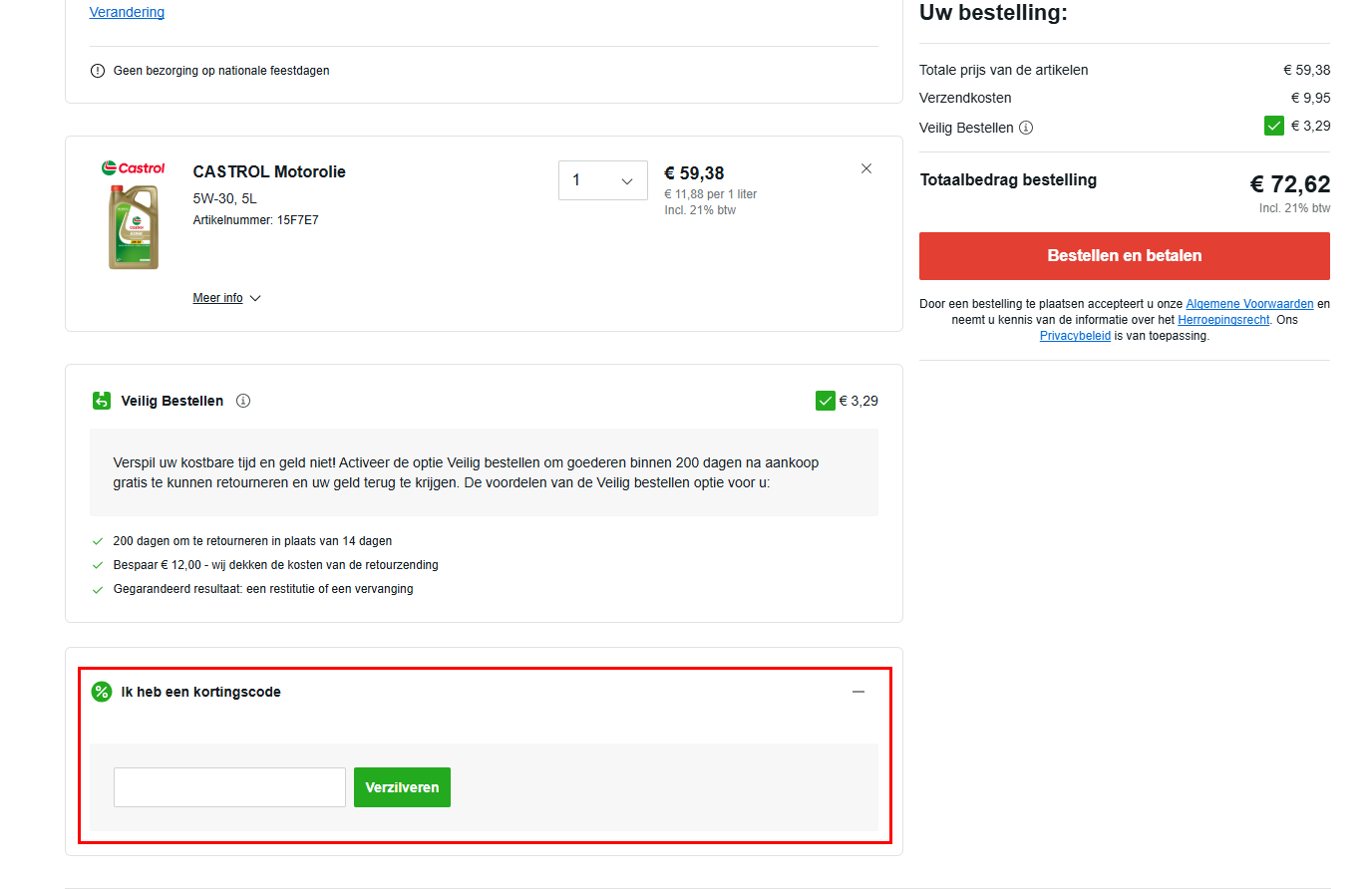Click the green checkmark beside '200 dagen om te retourneren'
Viewport: 1372px width, 889px height.
click(x=97, y=540)
